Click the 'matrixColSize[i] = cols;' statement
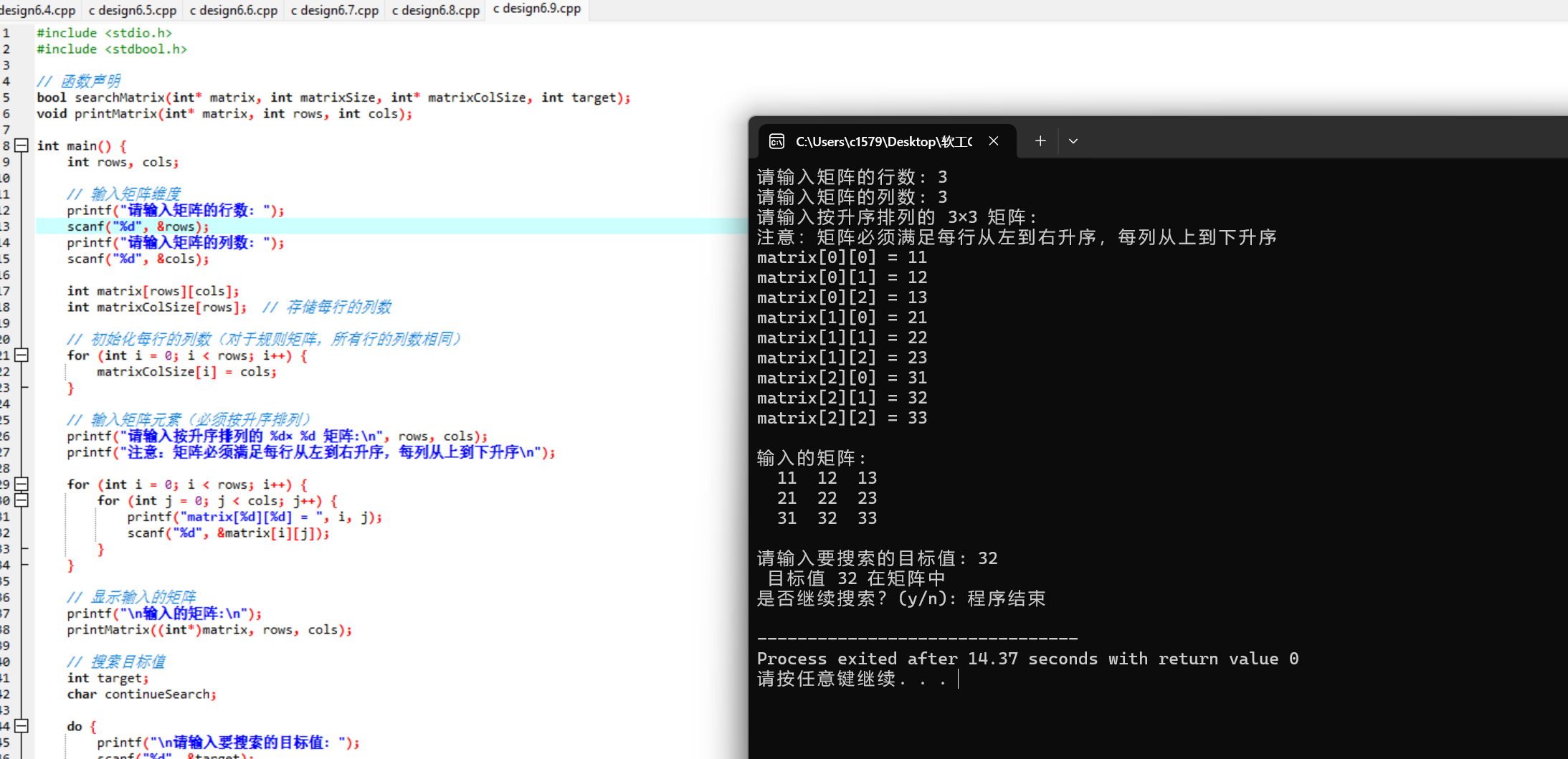The image size is (1568, 759). (x=186, y=372)
